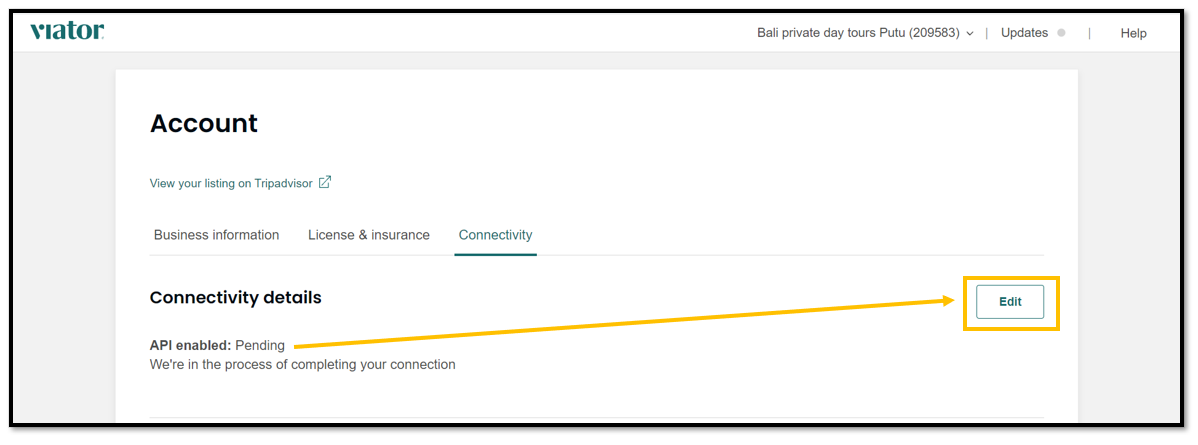Switch to the Business information tab

[216, 235]
